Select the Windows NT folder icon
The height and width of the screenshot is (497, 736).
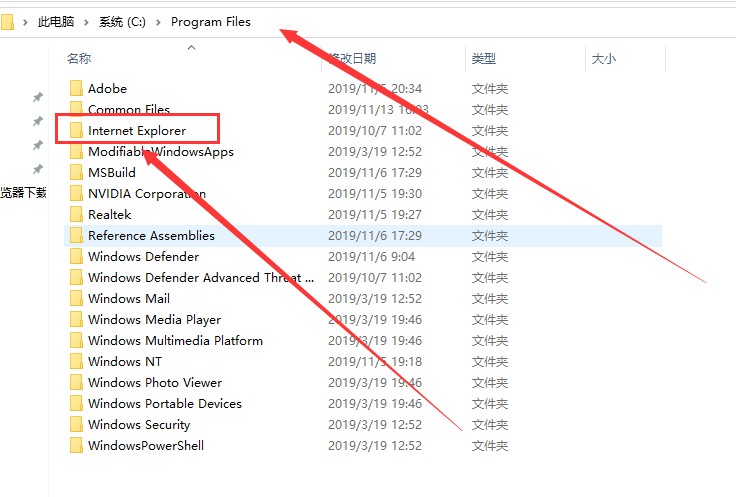pos(76,361)
